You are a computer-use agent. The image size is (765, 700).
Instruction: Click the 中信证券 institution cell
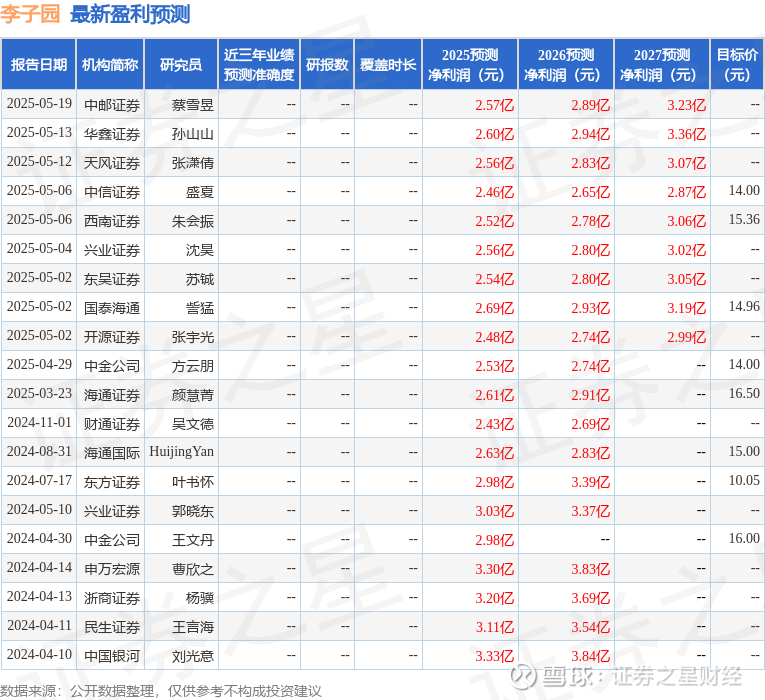[x=112, y=192]
